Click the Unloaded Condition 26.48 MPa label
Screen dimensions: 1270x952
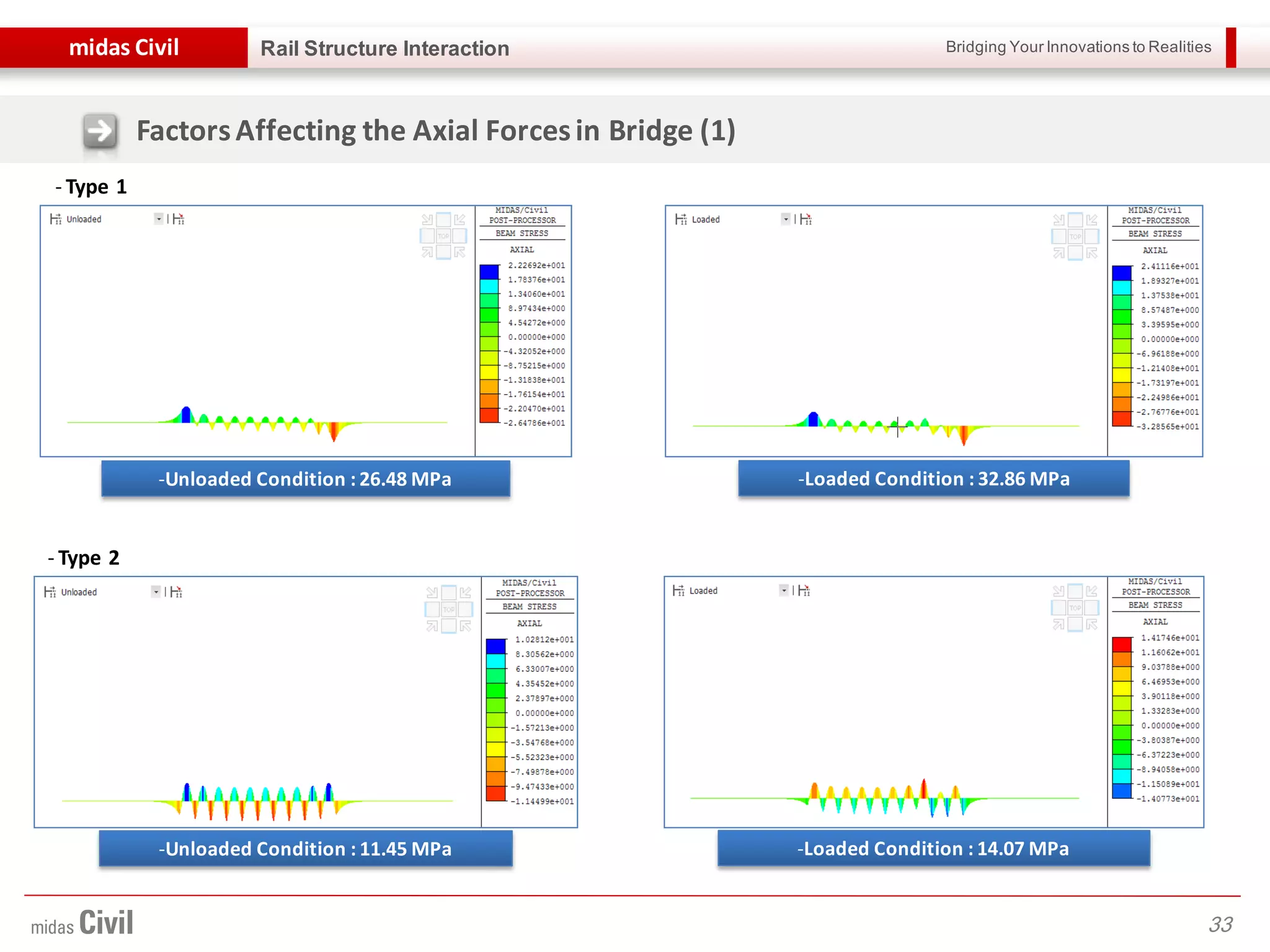click(305, 479)
